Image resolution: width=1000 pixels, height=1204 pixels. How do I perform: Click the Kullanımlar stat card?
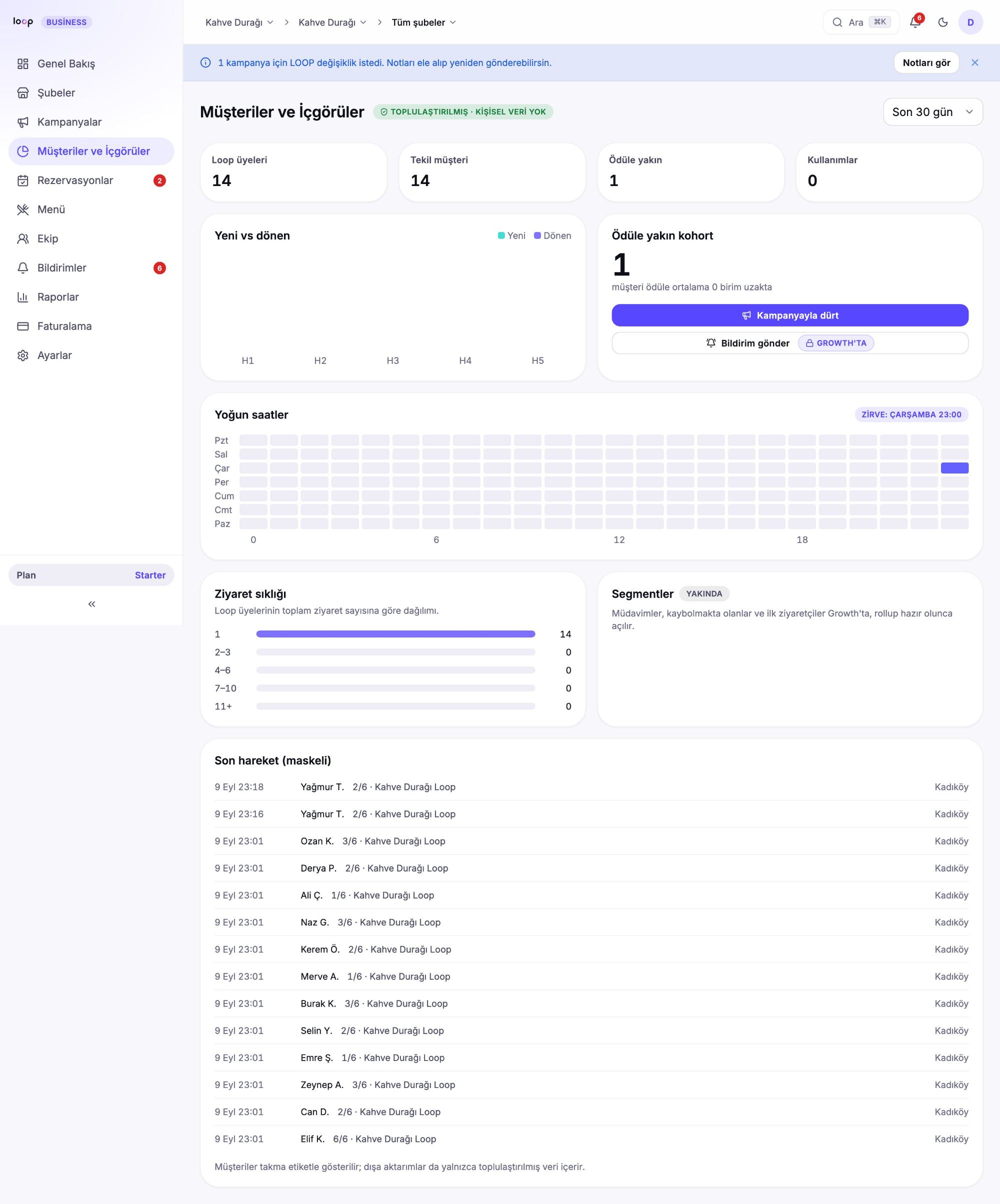[889, 172]
